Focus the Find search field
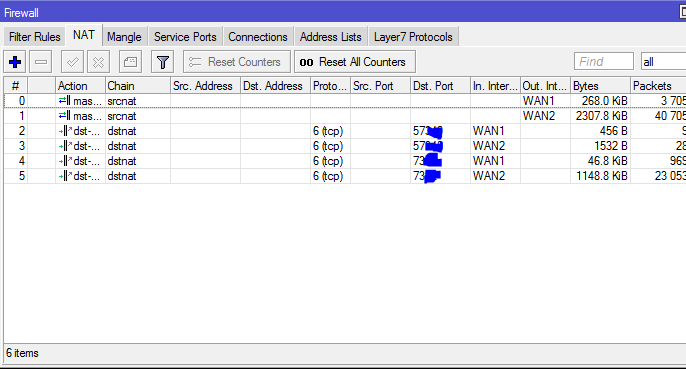 pyautogui.click(x=604, y=62)
